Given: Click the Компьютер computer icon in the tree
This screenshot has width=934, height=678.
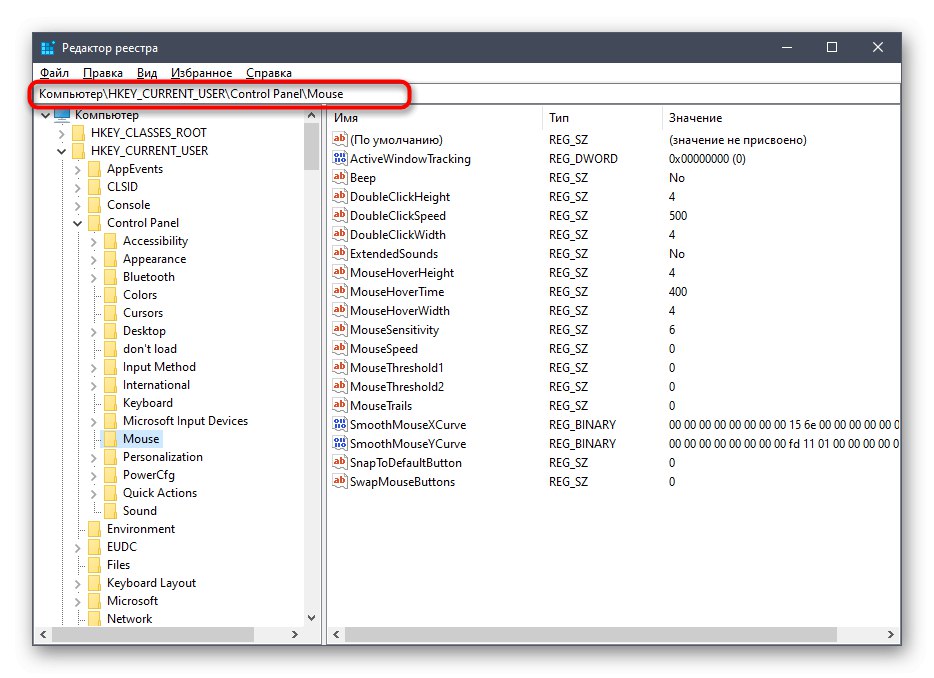Looking at the screenshot, I should tap(62, 114).
